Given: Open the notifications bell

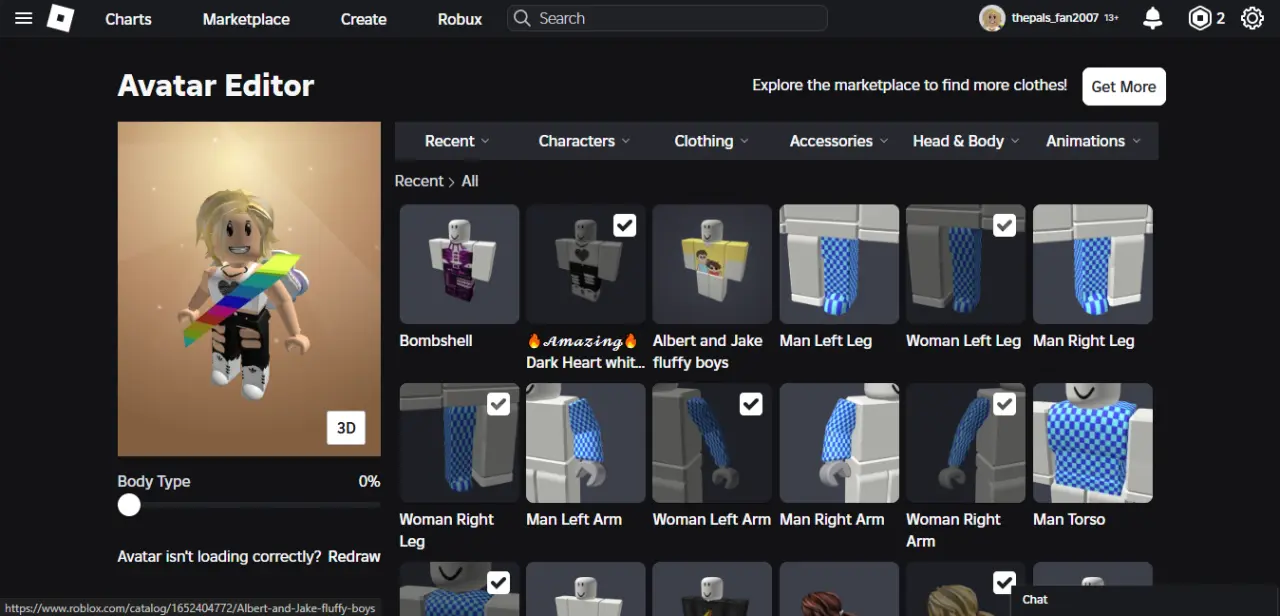Looking at the screenshot, I should 1153,18.
